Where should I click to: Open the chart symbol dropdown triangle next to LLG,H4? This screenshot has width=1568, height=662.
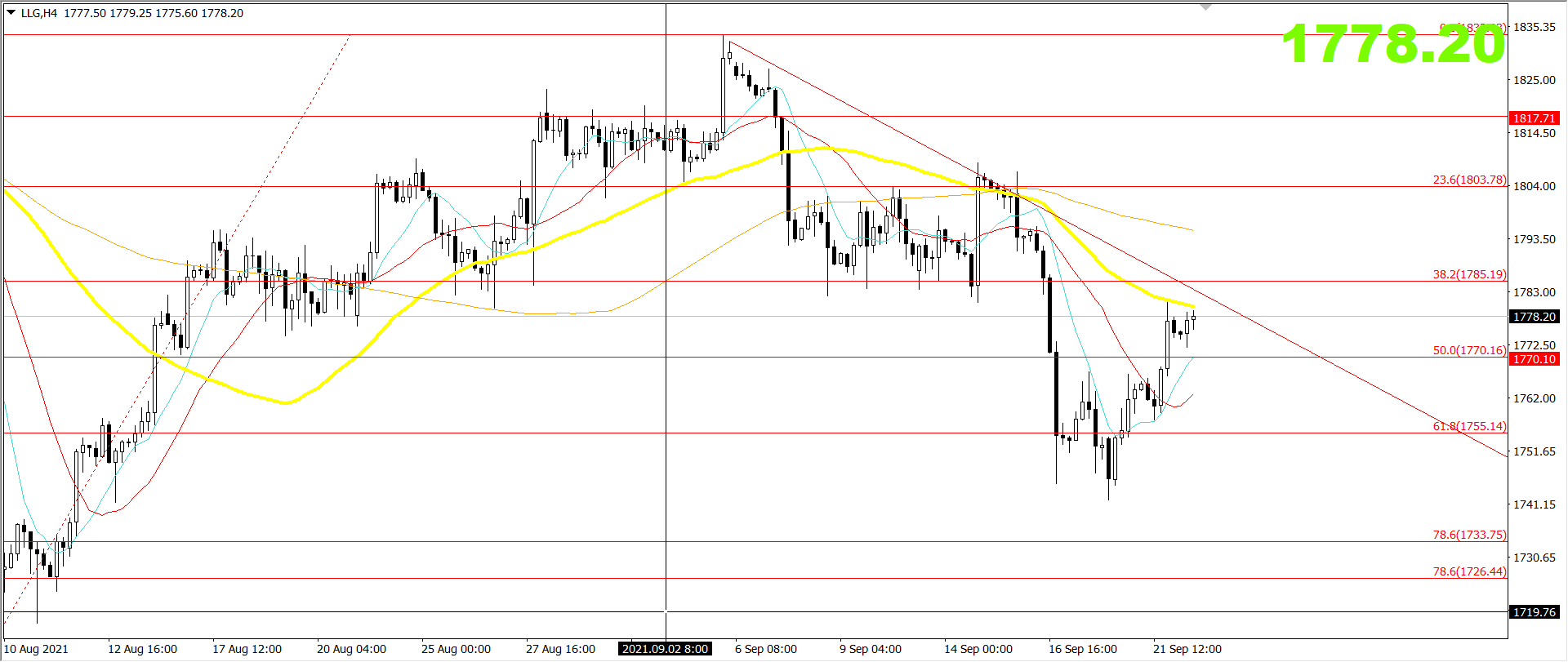[x=11, y=12]
